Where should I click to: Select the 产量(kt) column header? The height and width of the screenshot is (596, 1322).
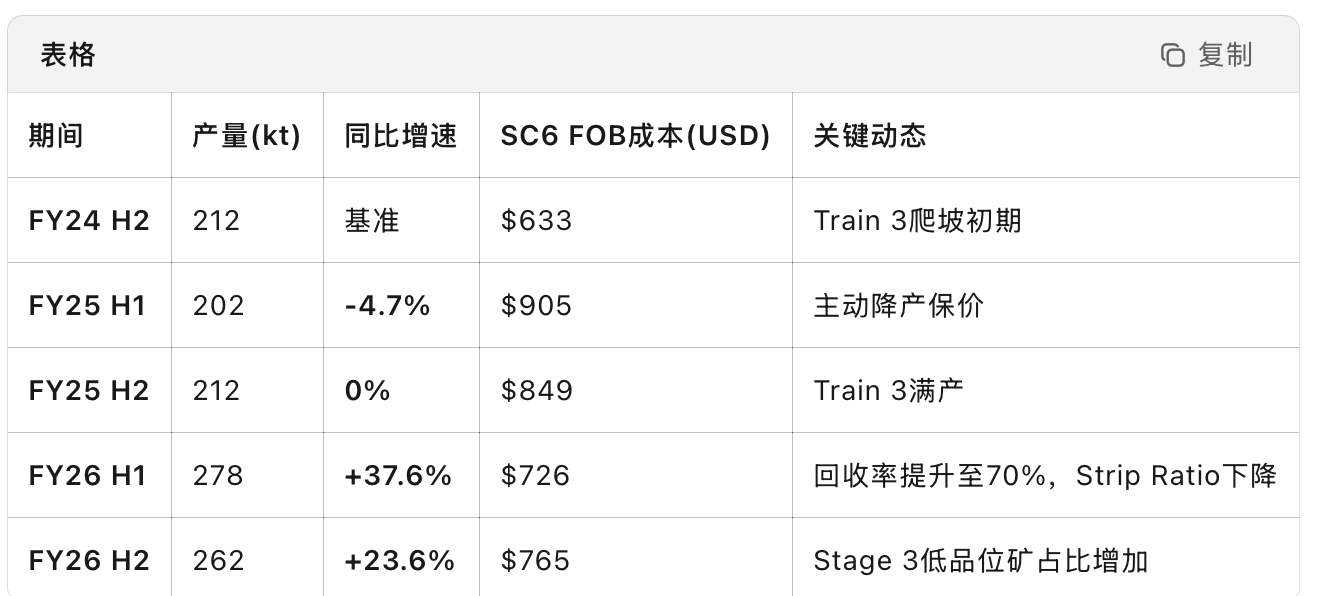246,135
